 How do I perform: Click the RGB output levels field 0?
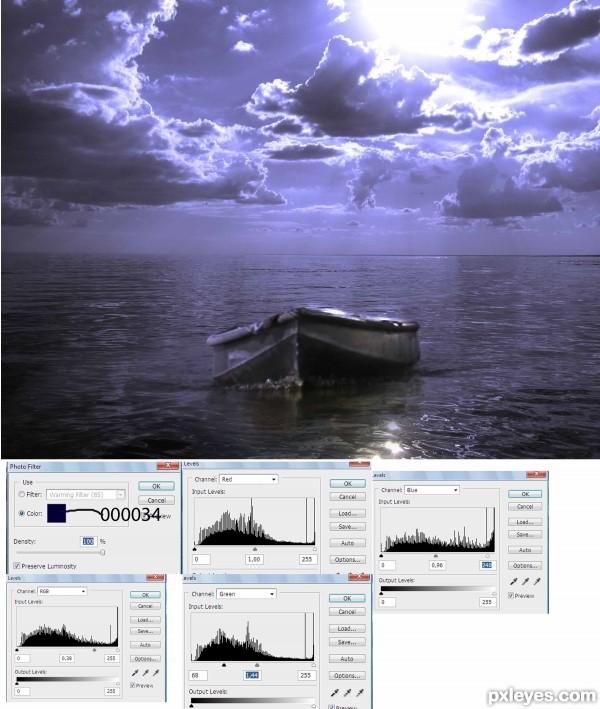(22, 691)
